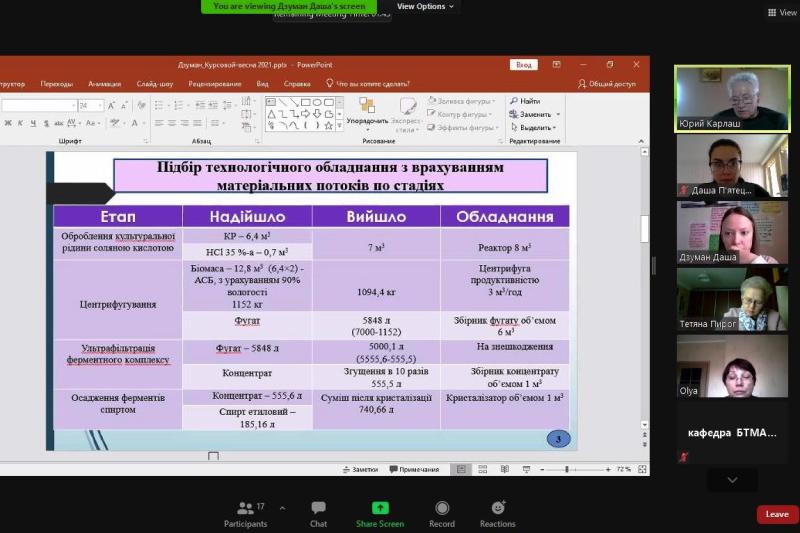The width and height of the screenshot is (800, 533).
Task: Open the Заменить dropdown
Action: point(557,114)
